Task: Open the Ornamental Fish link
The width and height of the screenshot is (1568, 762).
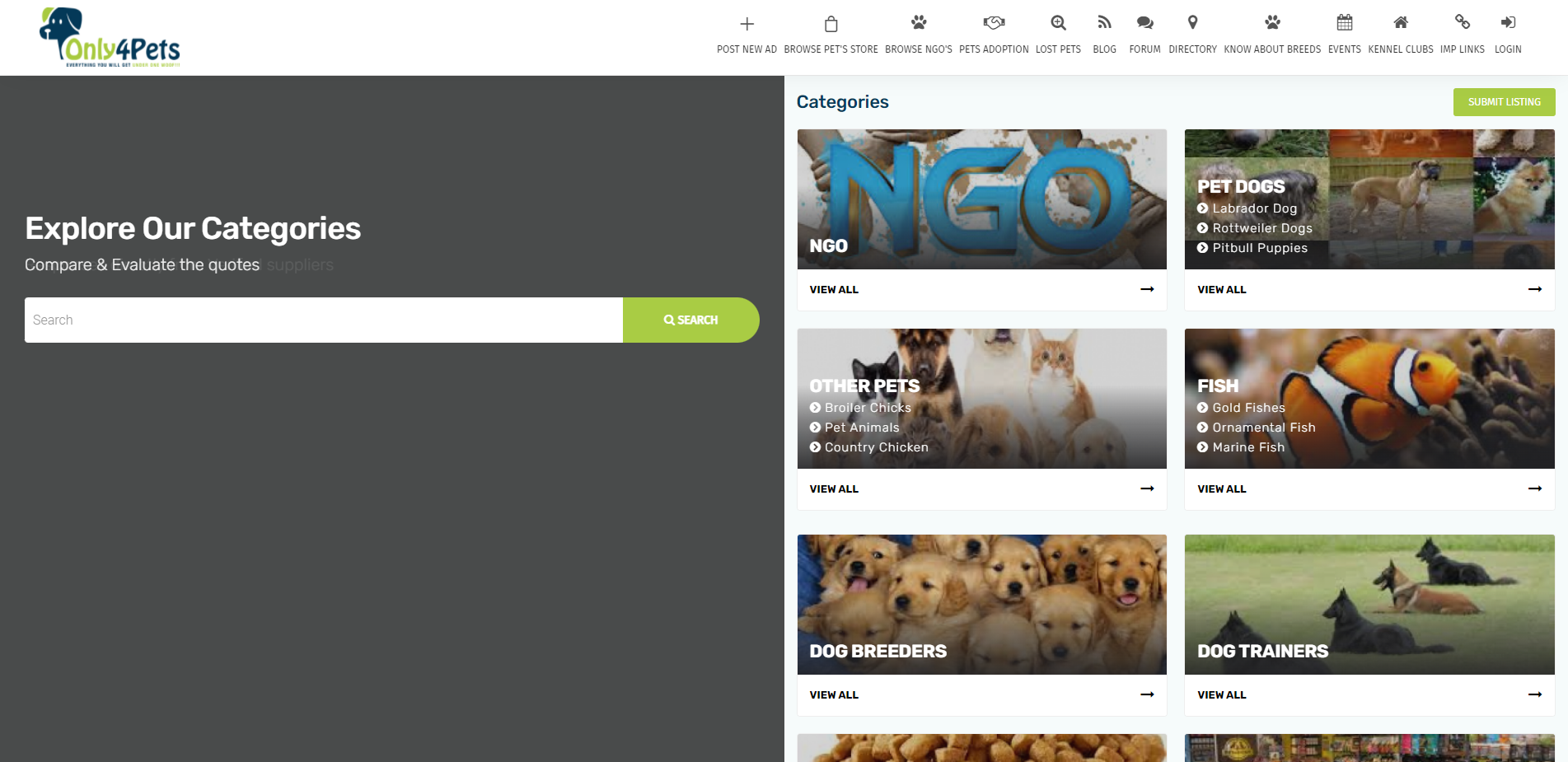Action: (x=1264, y=428)
